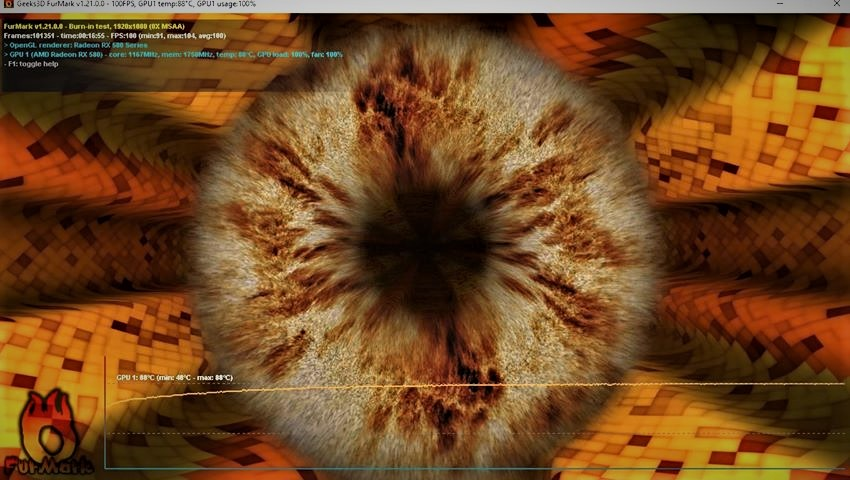Click the GPU 1 temperature min/max label

coord(174,378)
